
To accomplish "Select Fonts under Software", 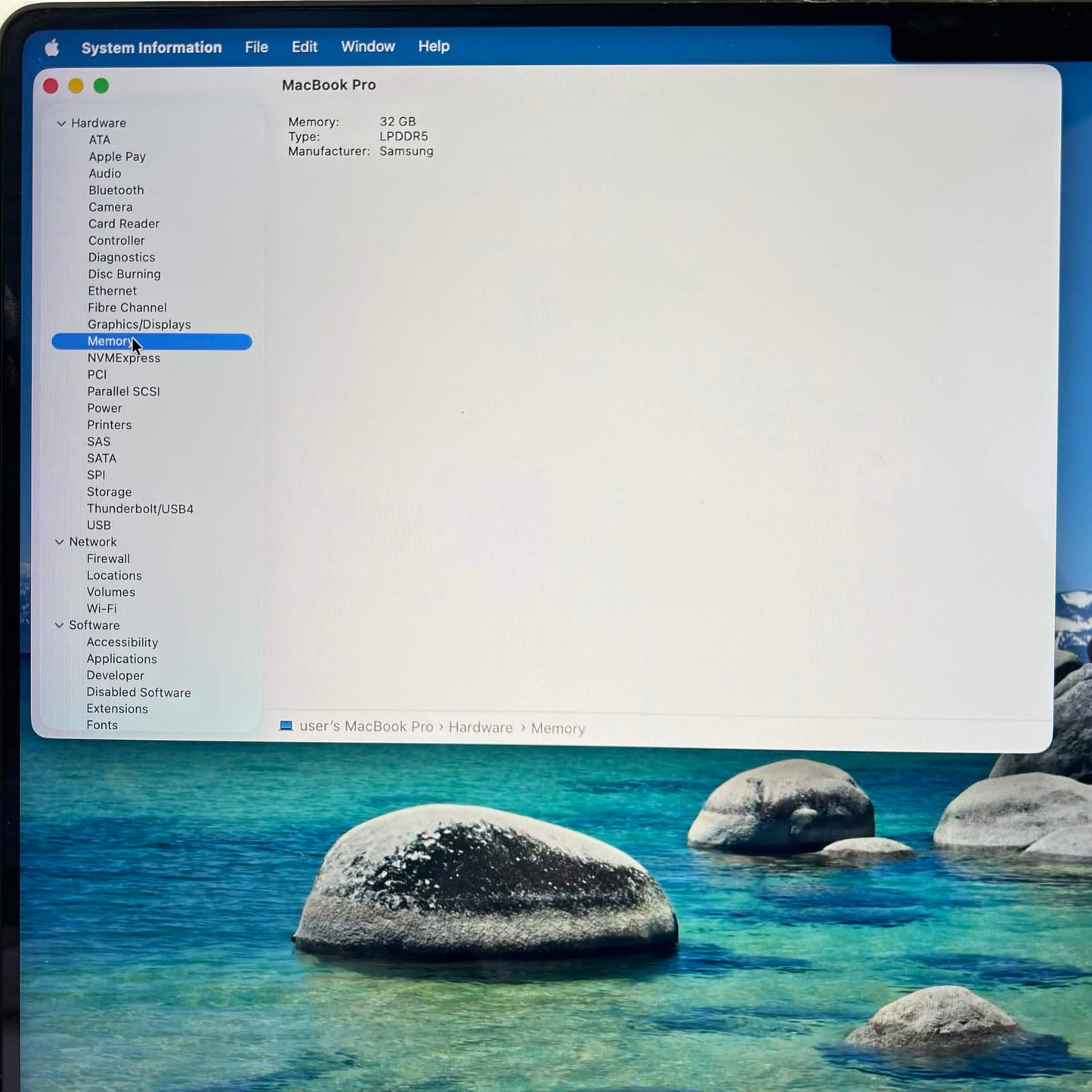I will [x=102, y=725].
